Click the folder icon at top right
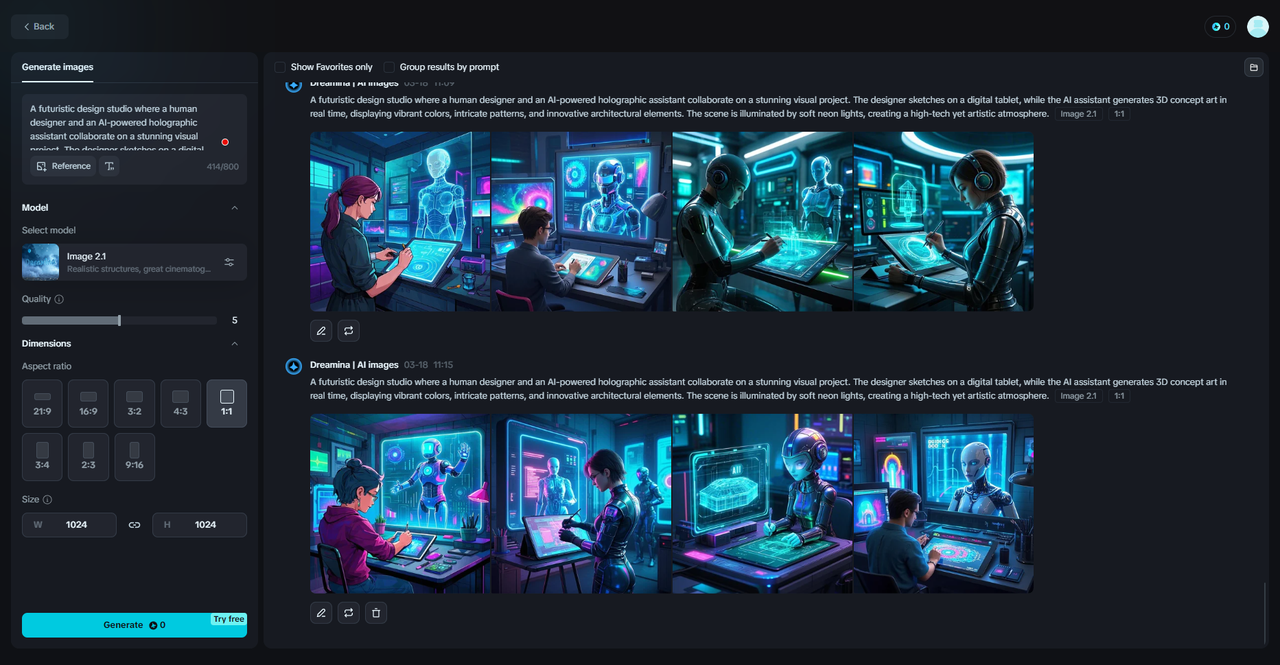This screenshot has height=665, width=1280. 1253,67
